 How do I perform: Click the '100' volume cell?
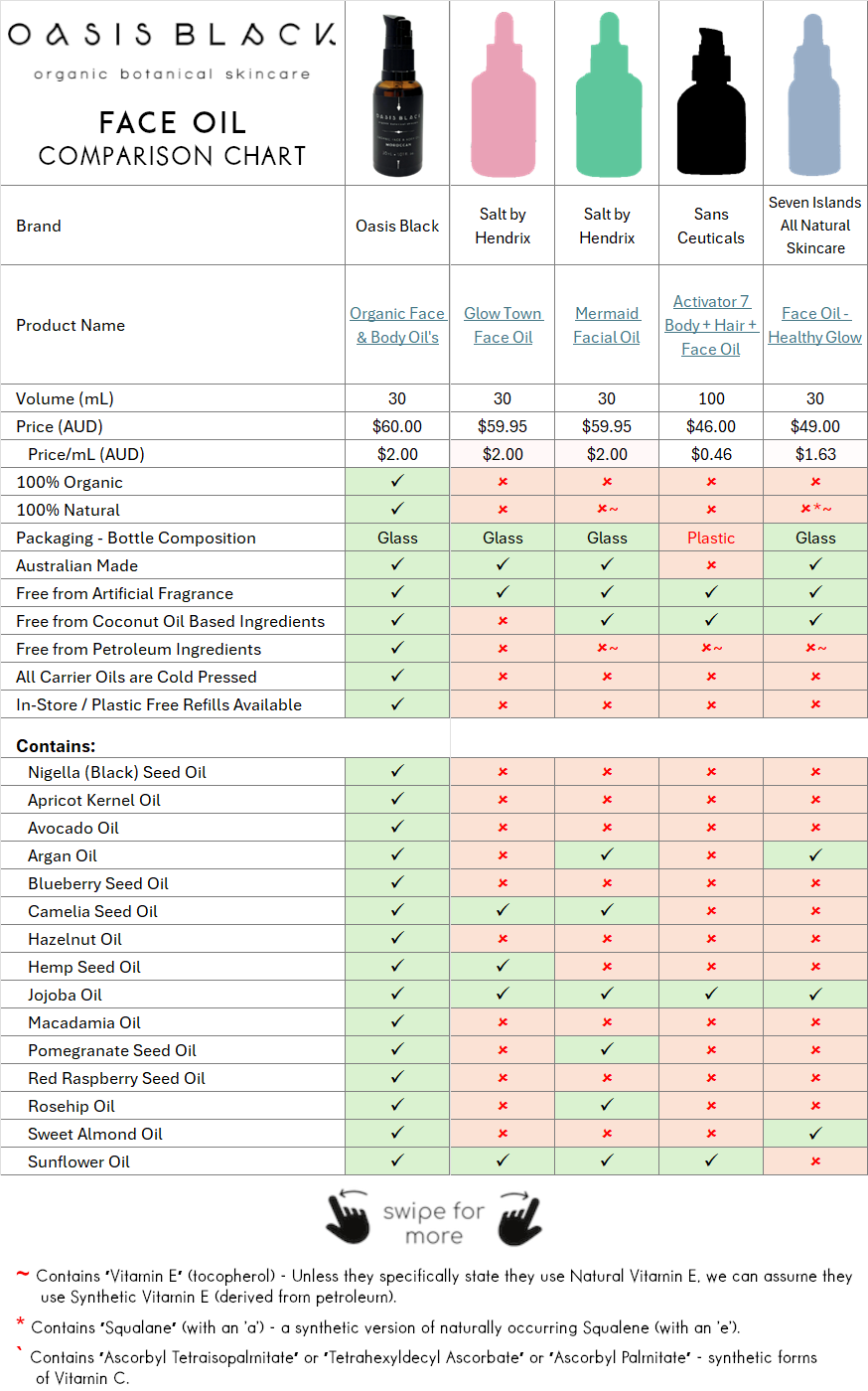point(711,398)
